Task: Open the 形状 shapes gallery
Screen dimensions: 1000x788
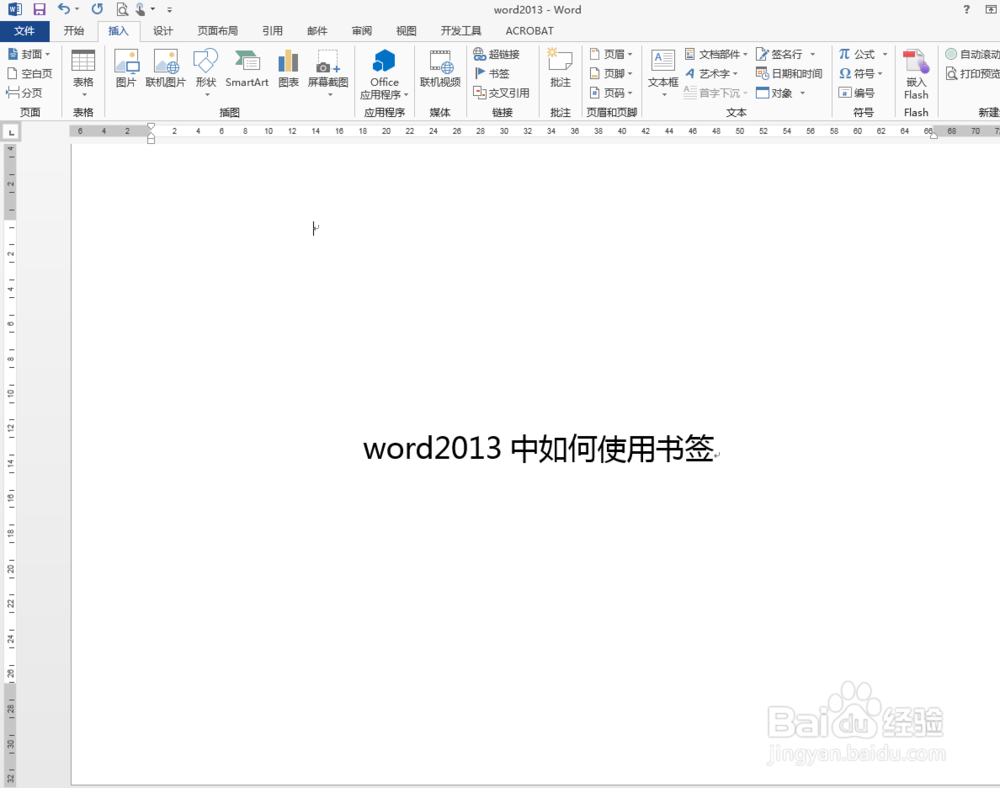Action: click(206, 72)
